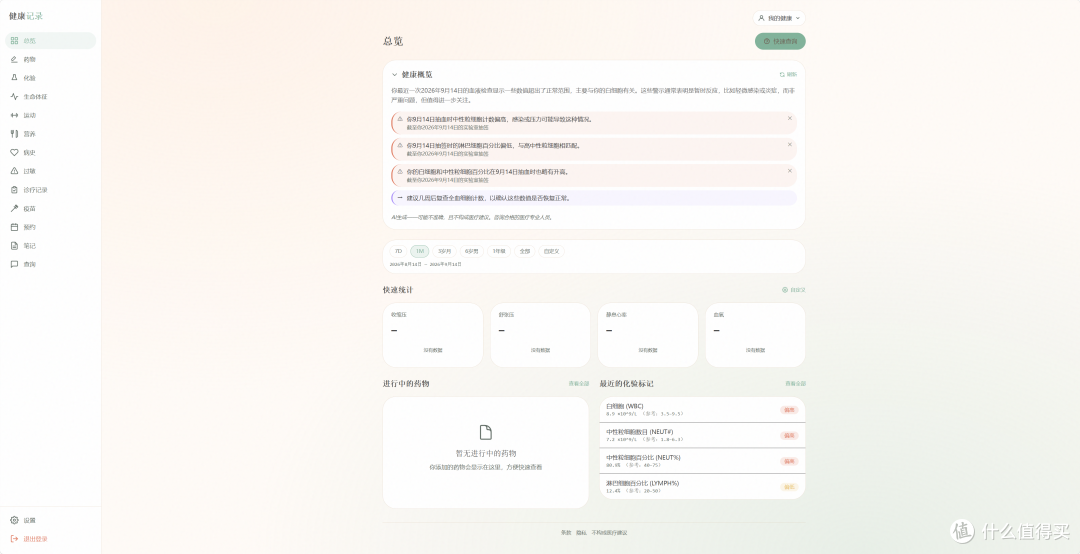
Task: Open the 舒张压 stat card
Action: [540, 335]
